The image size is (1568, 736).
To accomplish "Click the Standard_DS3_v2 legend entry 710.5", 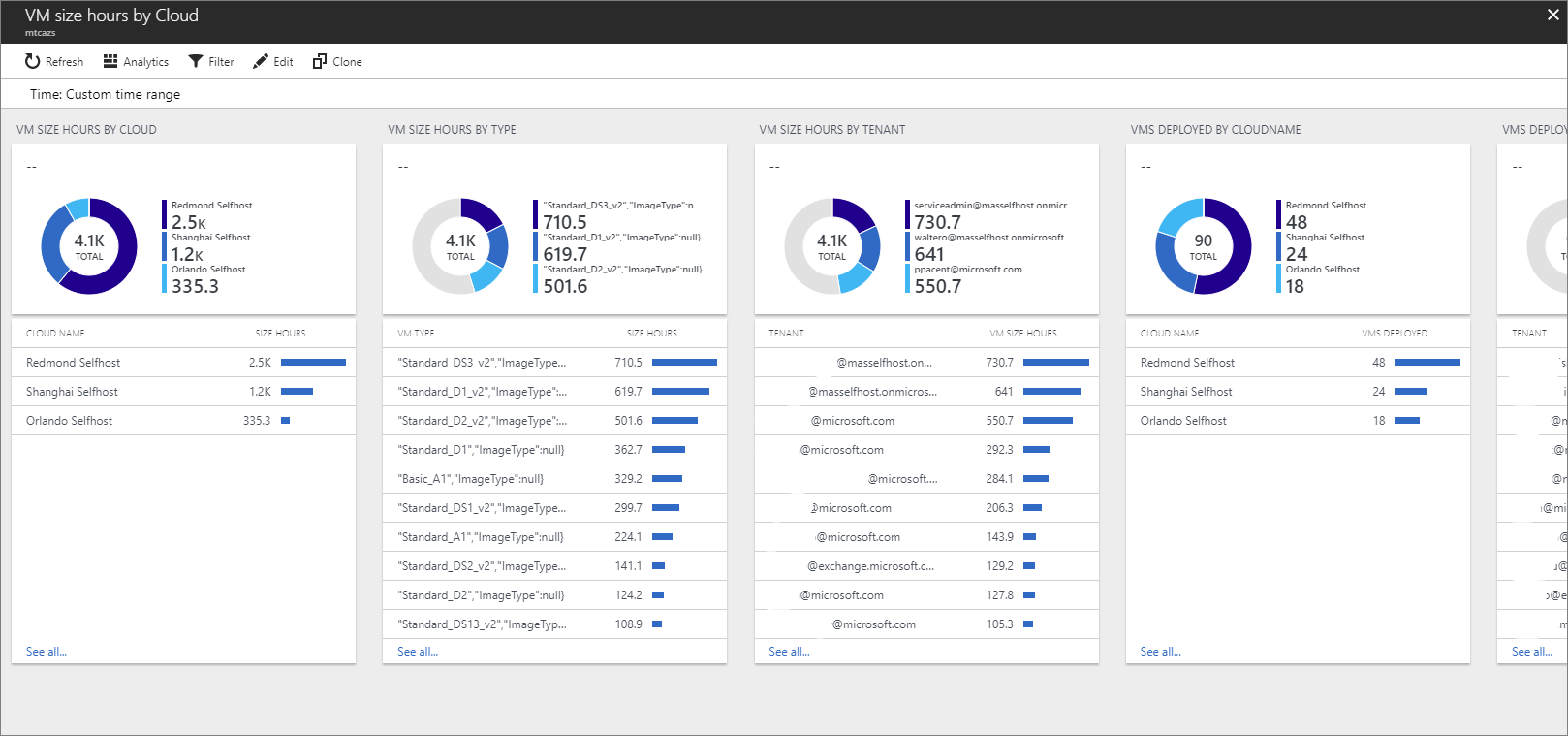I will coord(618,215).
